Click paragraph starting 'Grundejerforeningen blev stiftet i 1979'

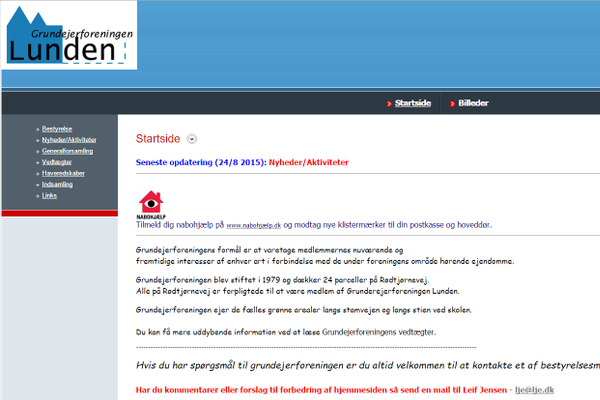coord(297,286)
